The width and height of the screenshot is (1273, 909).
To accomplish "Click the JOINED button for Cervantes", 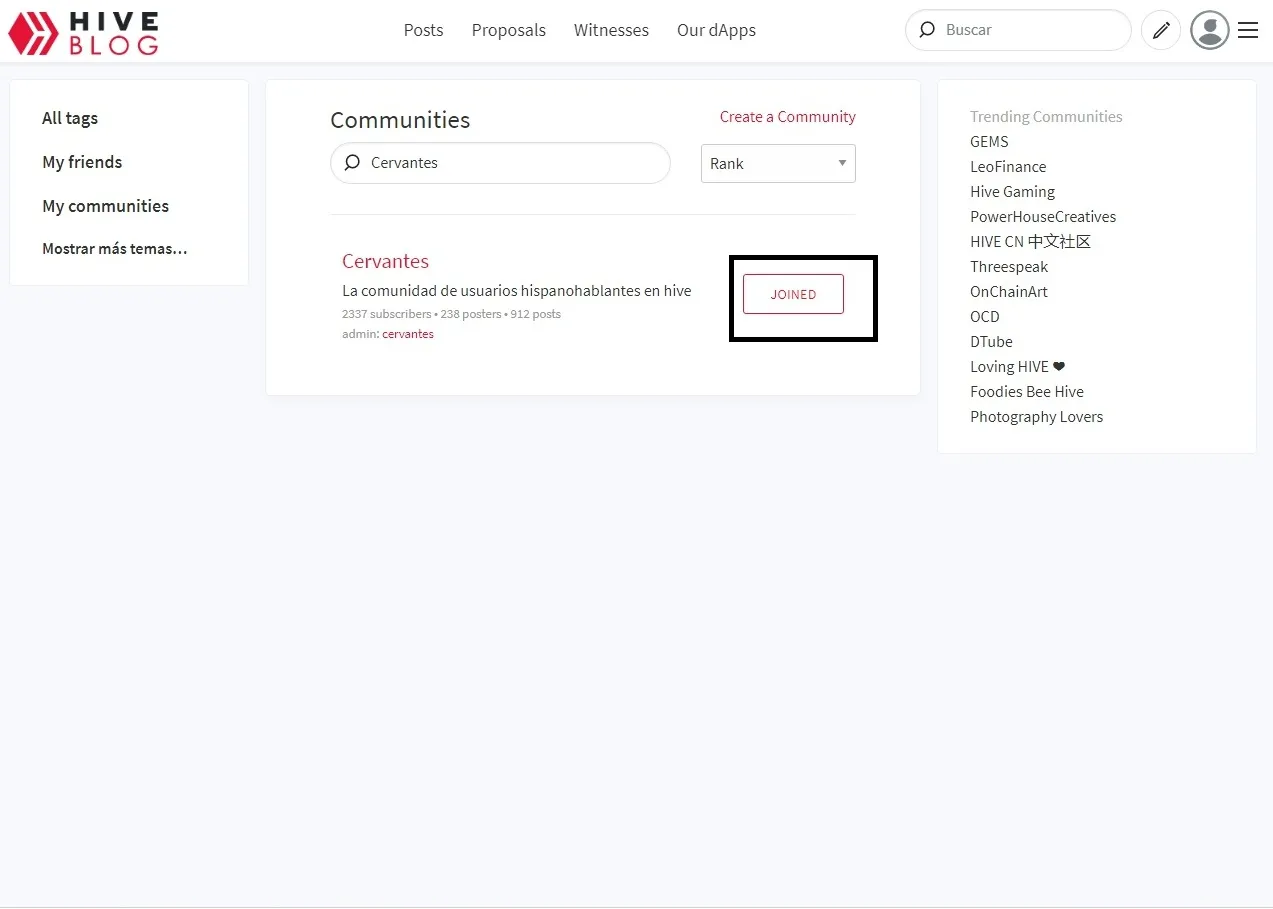I will (x=793, y=294).
